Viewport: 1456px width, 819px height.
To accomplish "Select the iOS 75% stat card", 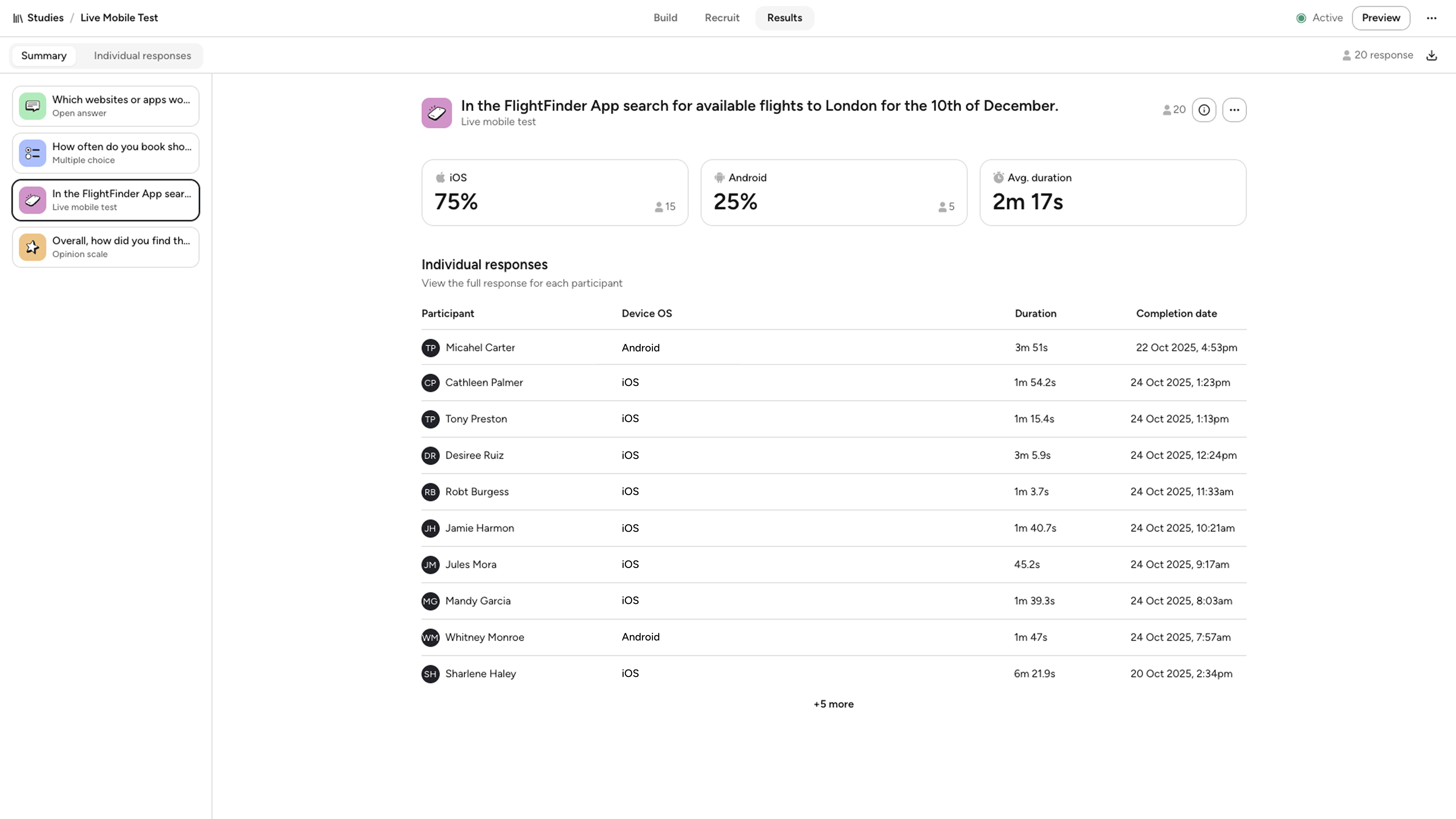I will [554, 193].
